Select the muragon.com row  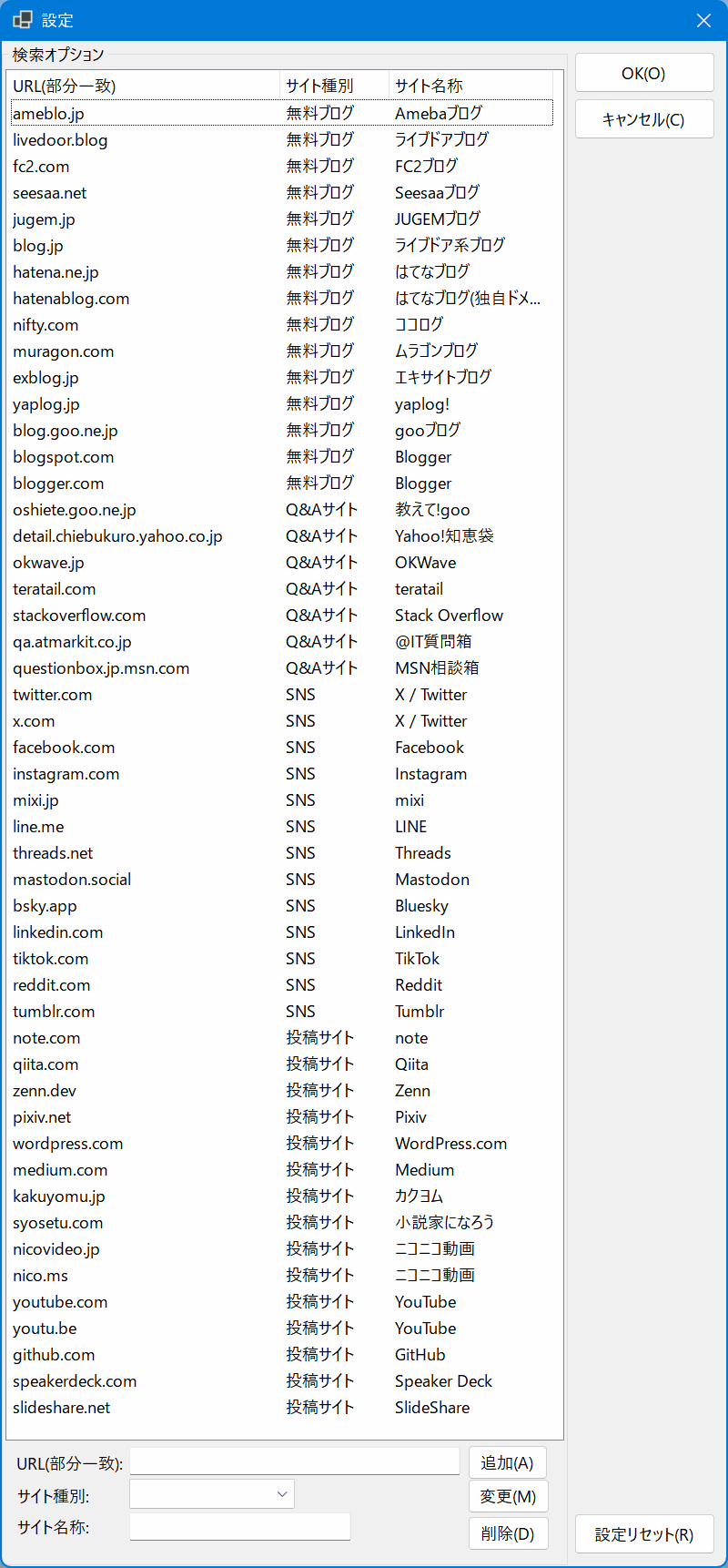pos(281,351)
